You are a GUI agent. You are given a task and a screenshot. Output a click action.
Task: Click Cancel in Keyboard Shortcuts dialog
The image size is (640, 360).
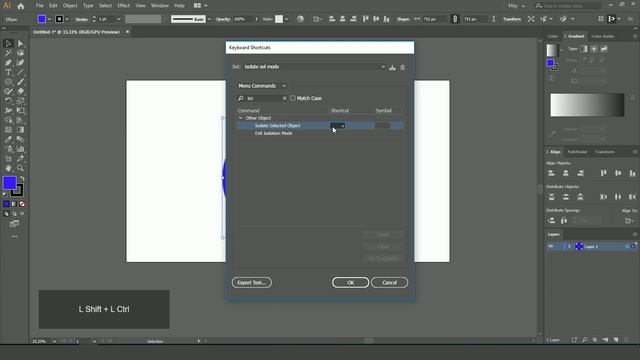coord(389,282)
